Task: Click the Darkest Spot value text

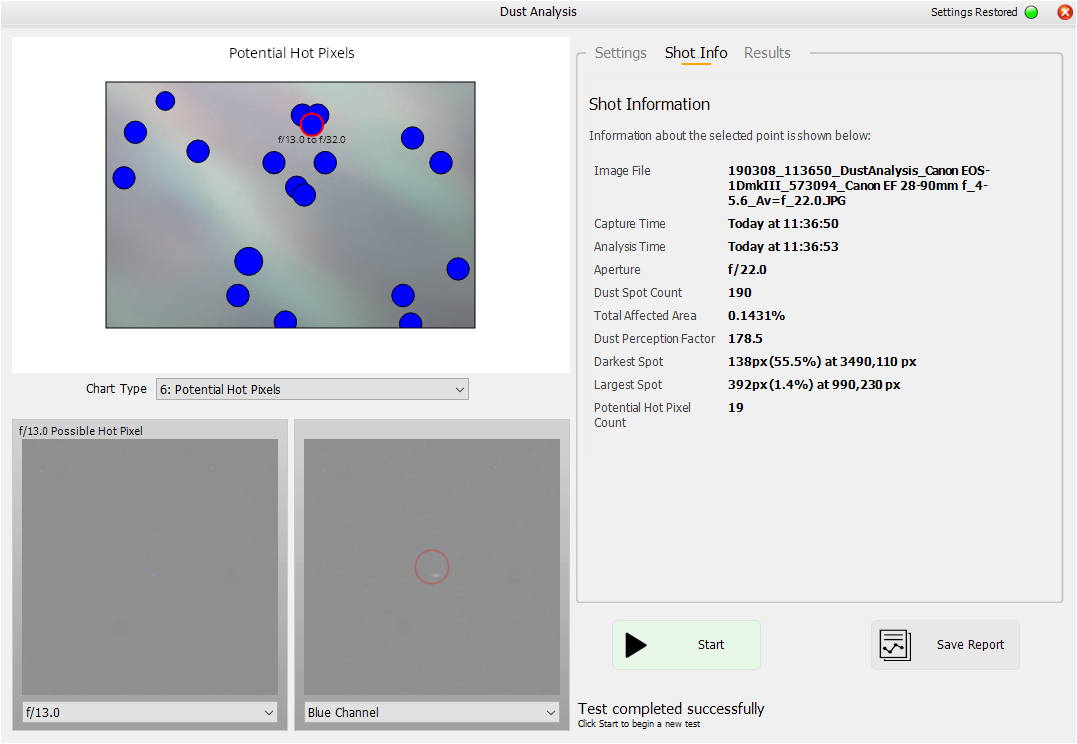Action: (x=822, y=362)
